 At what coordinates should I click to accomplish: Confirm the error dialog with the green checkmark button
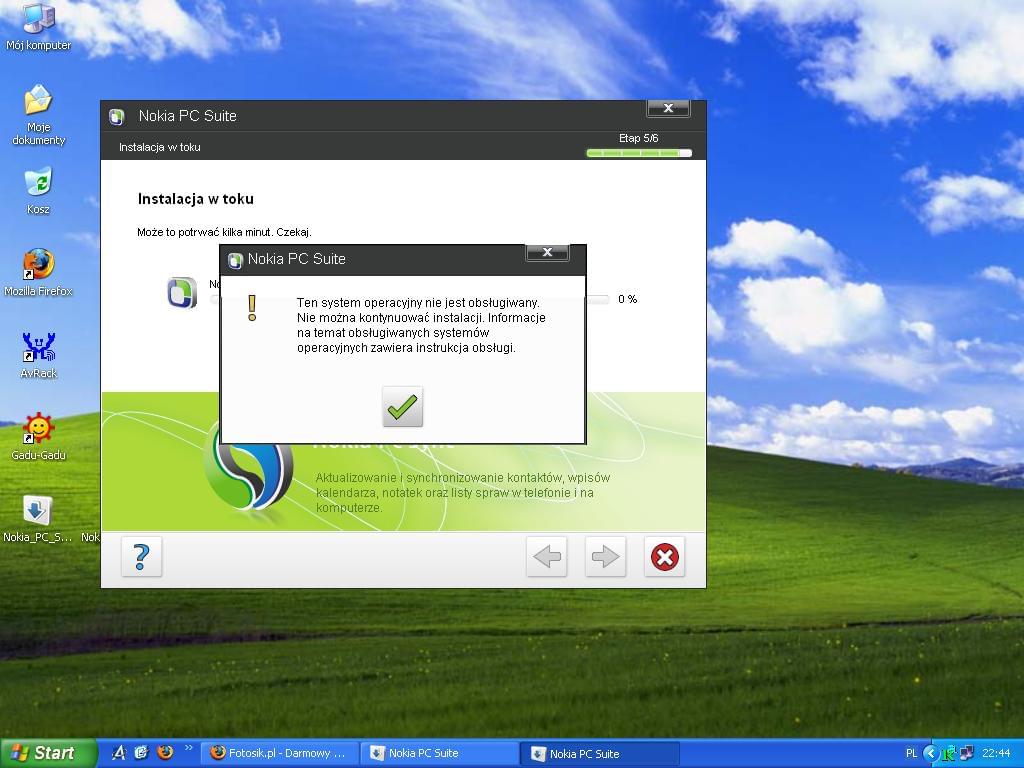coord(402,406)
